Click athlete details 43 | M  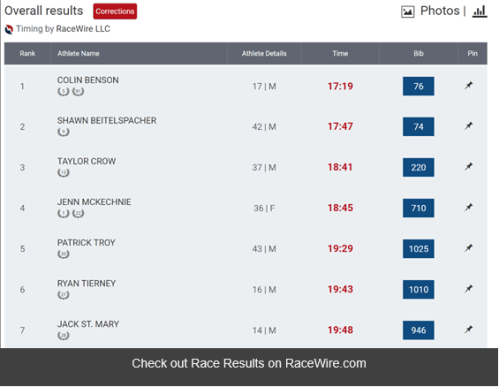[264, 249]
